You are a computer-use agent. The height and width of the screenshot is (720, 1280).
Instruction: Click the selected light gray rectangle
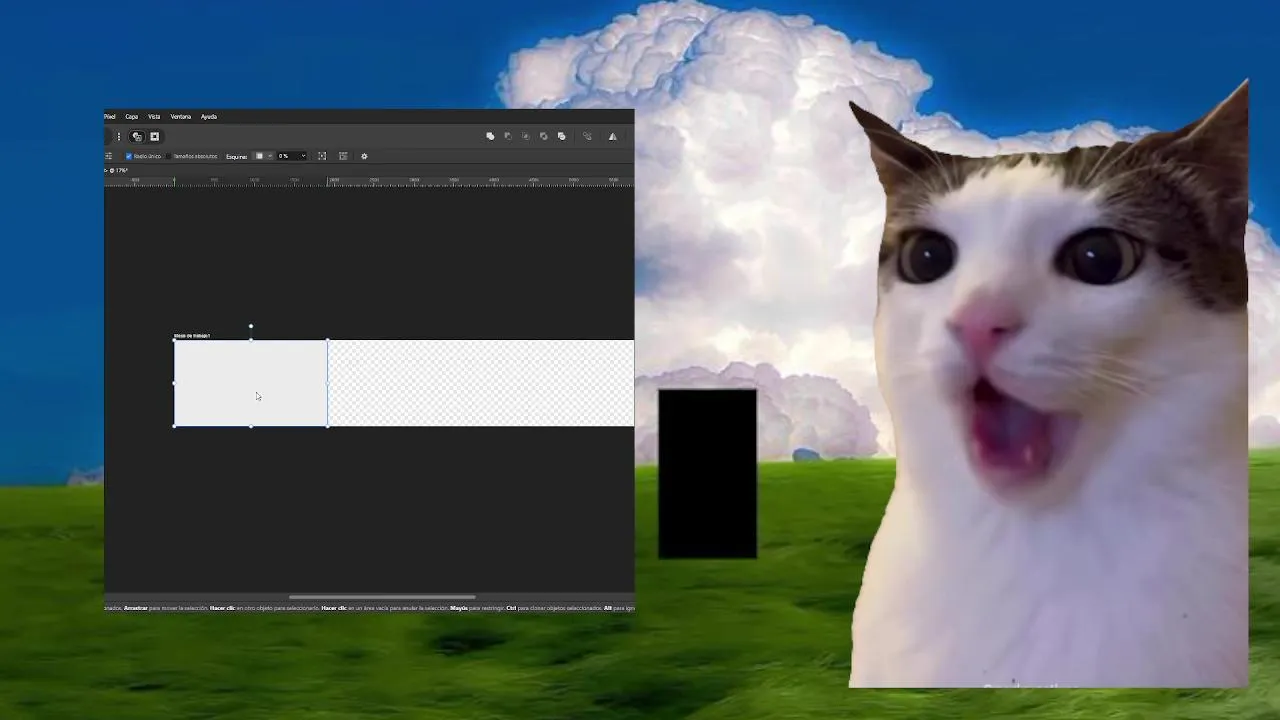point(251,383)
